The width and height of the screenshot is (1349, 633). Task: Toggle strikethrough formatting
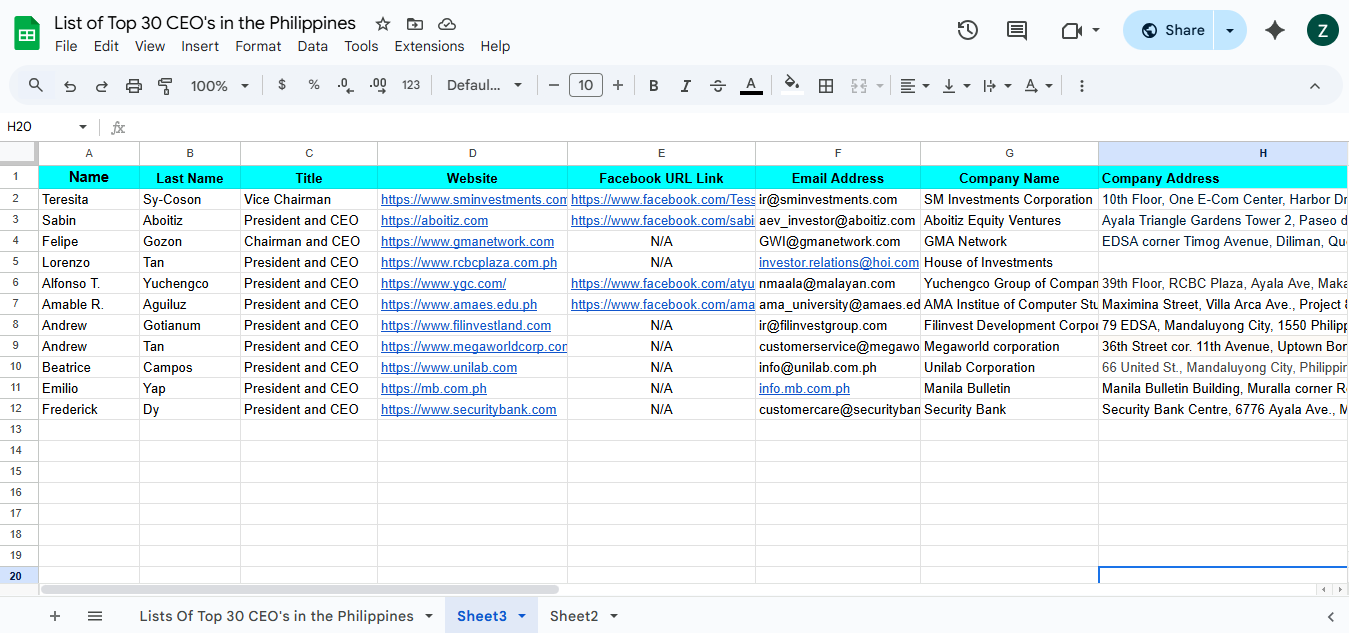pos(718,86)
